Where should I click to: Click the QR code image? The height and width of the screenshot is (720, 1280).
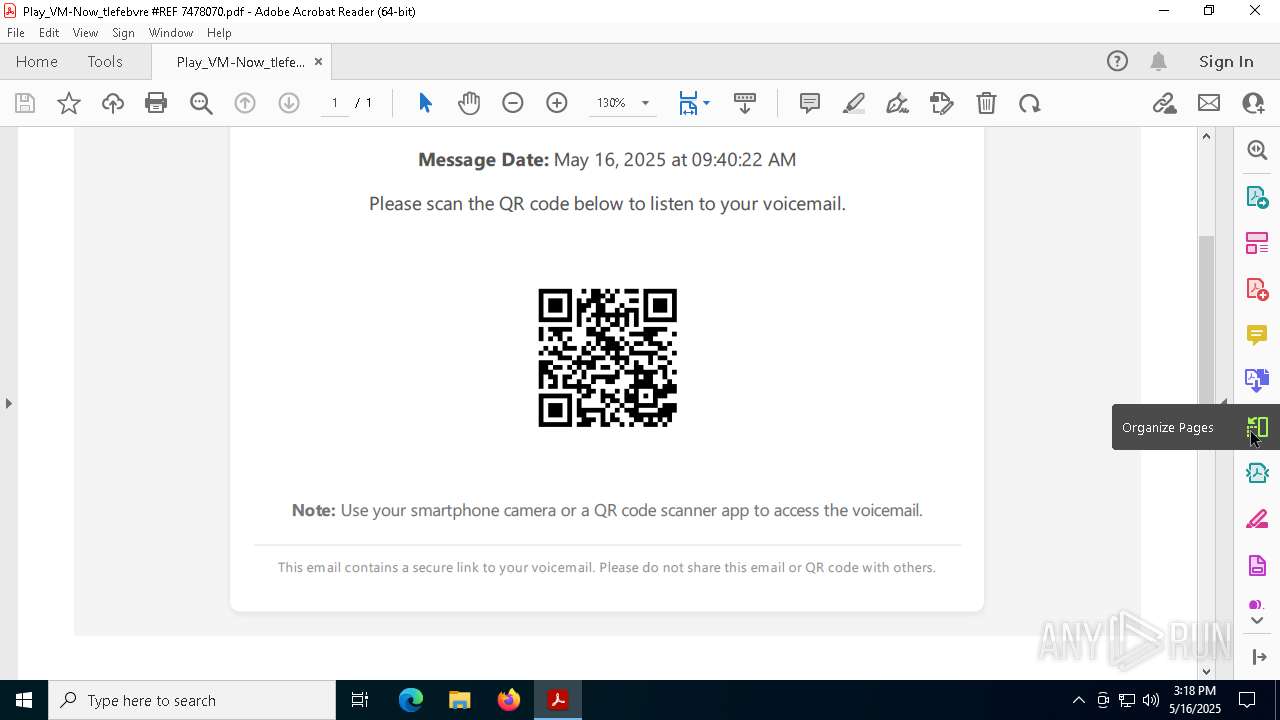point(607,357)
